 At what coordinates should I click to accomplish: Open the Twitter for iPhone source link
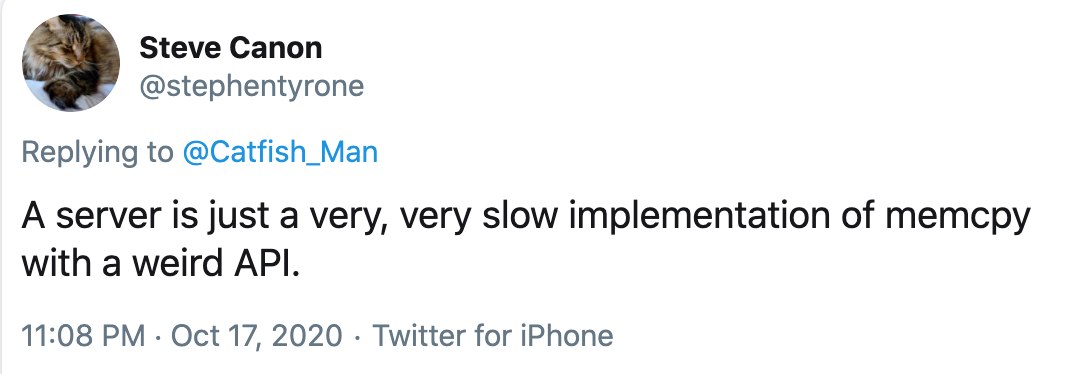click(x=492, y=336)
